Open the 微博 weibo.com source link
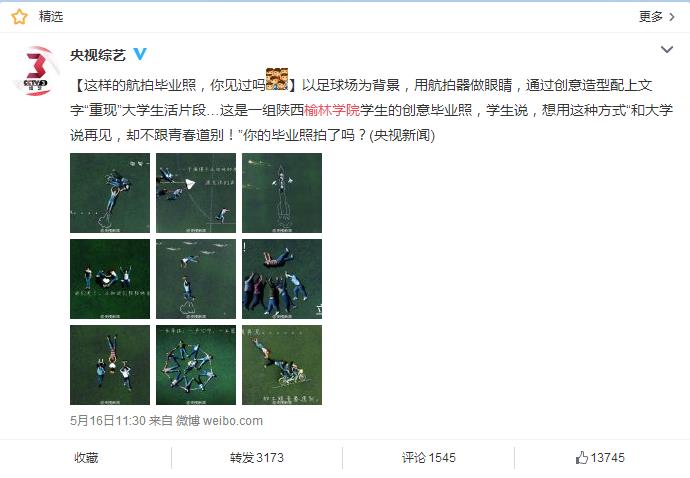The width and height of the screenshot is (690, 478). (219, 421)
